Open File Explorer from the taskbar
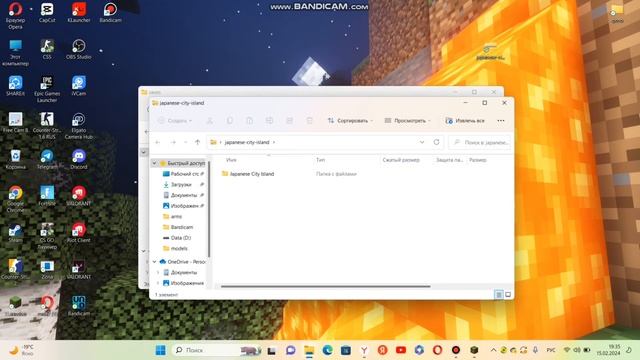 pos(309,350)
